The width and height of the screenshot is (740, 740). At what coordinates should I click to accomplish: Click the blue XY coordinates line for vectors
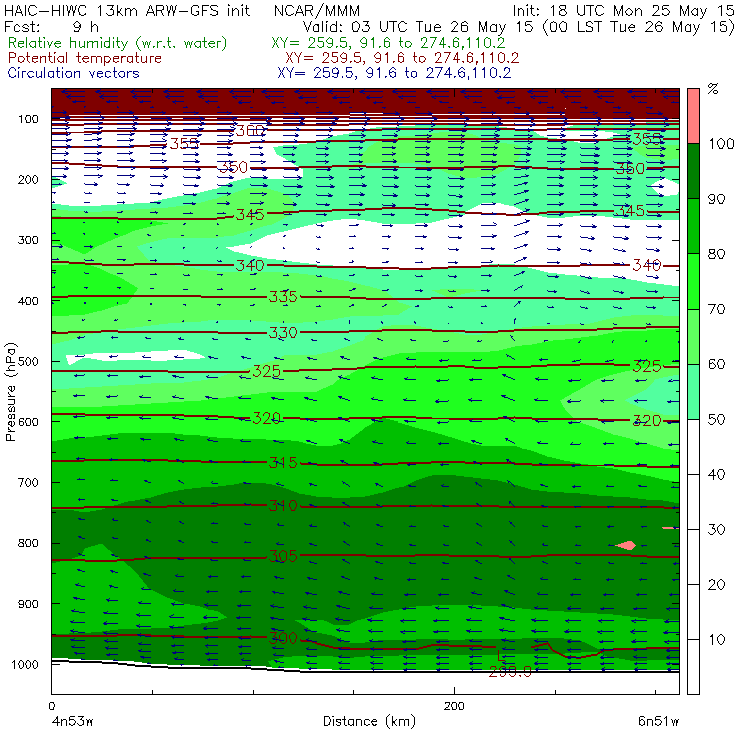[394, 73]
